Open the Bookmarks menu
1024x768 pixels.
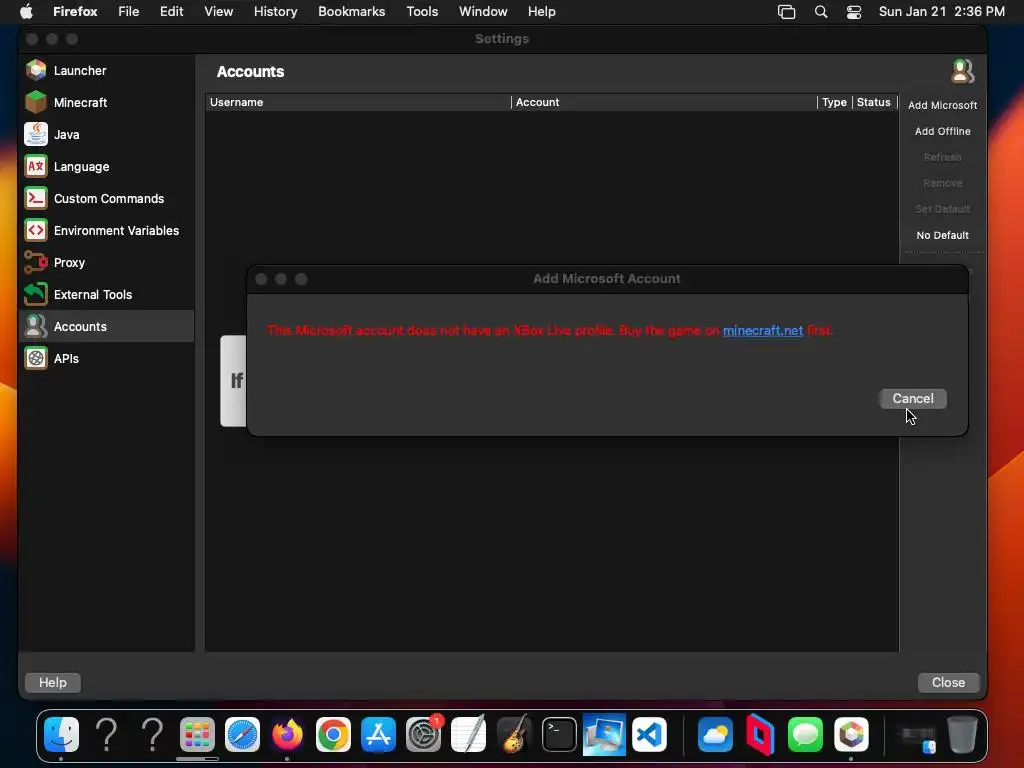(351, 12)
